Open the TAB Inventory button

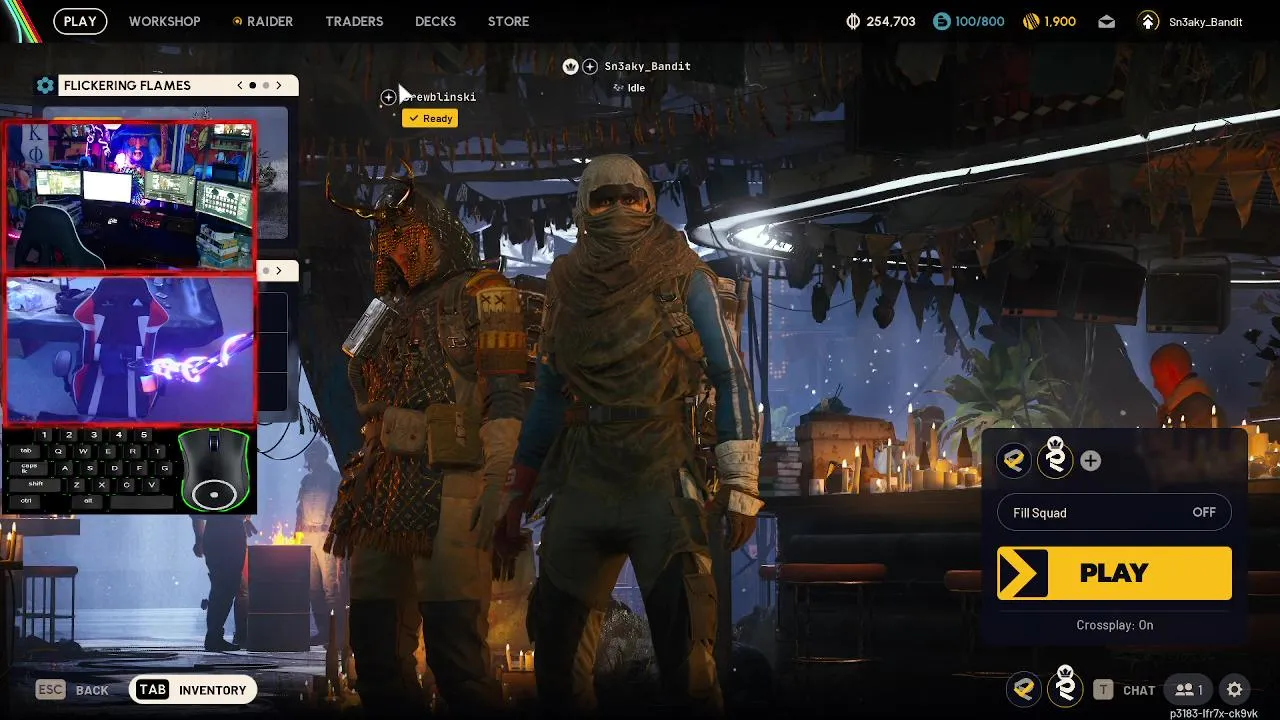pyautogui.click(x=193, y=690)
